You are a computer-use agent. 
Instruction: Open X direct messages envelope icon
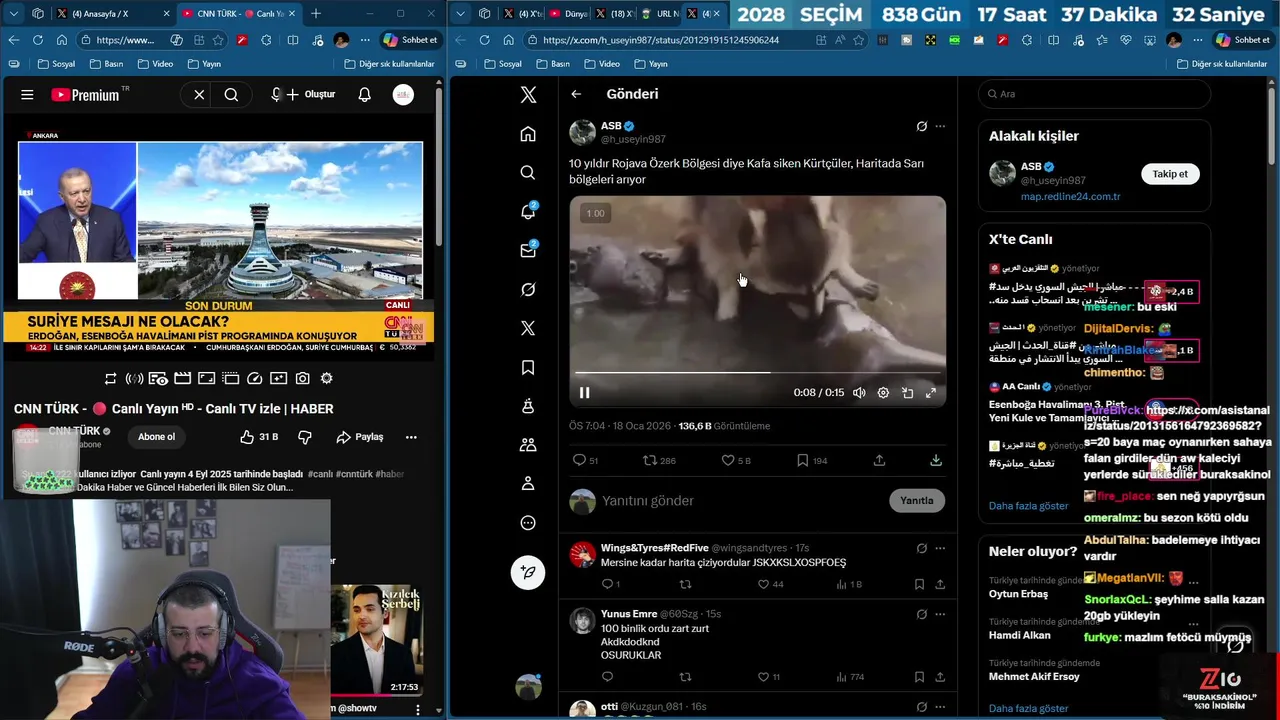(528, 250)
